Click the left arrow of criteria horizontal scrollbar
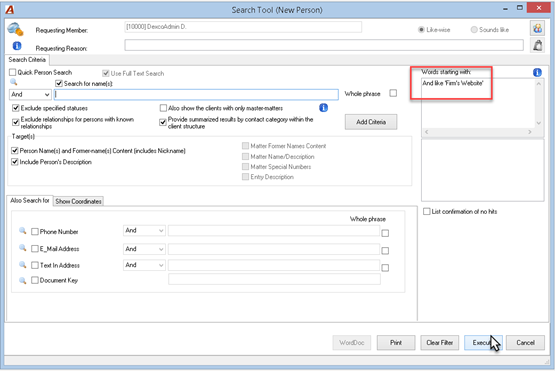 pyautogui.click(x=427, y=132)
